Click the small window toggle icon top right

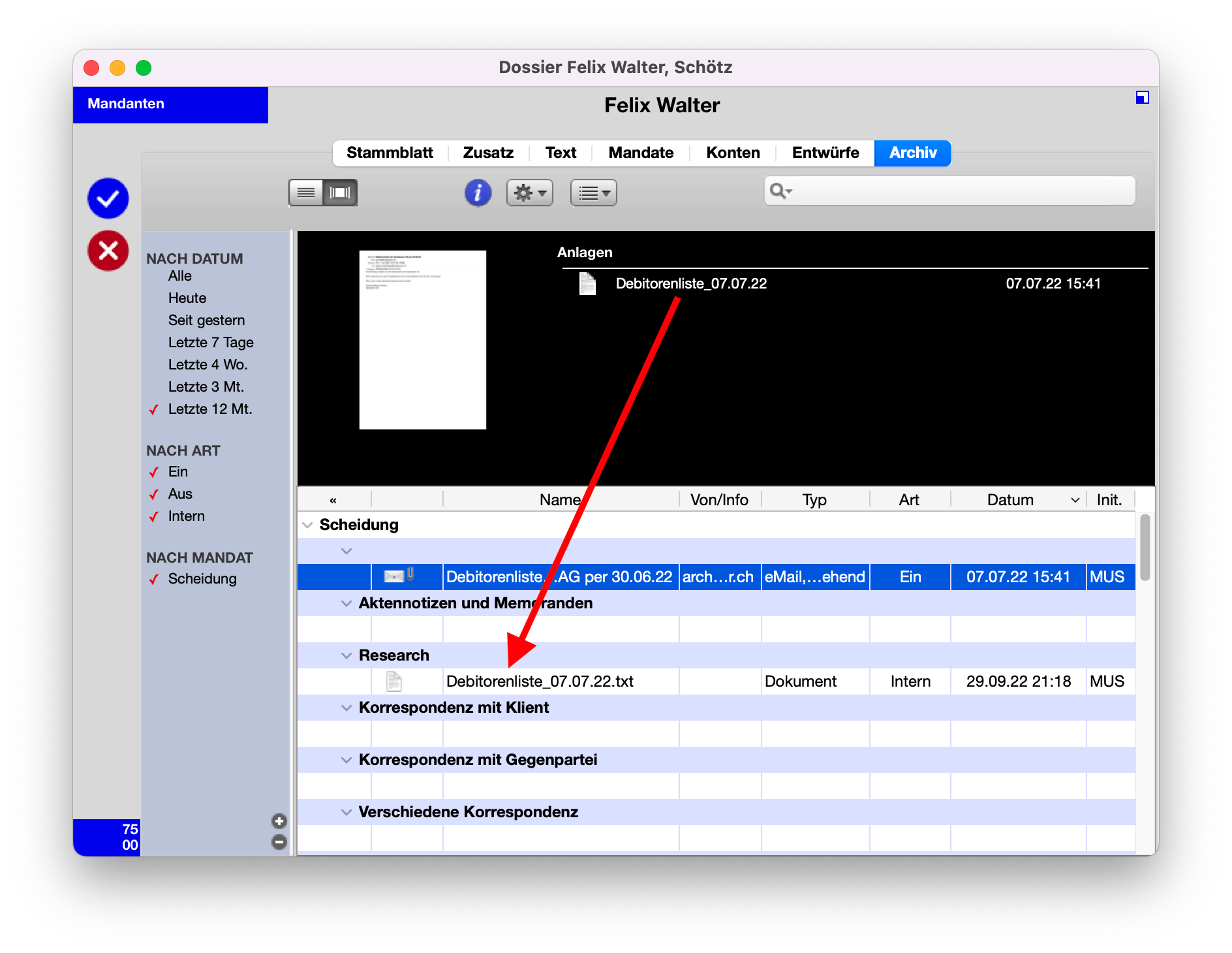[x=1142, y=97]
